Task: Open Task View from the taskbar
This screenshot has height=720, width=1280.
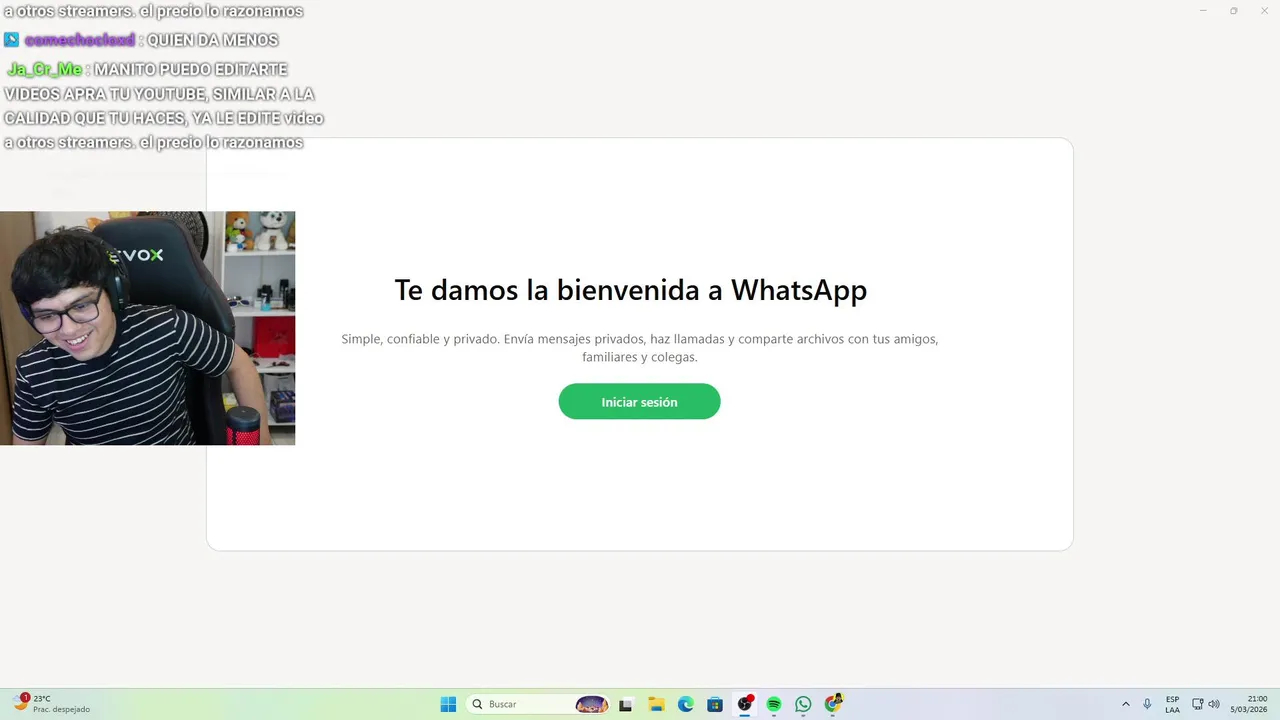Action: click(626, 704)
